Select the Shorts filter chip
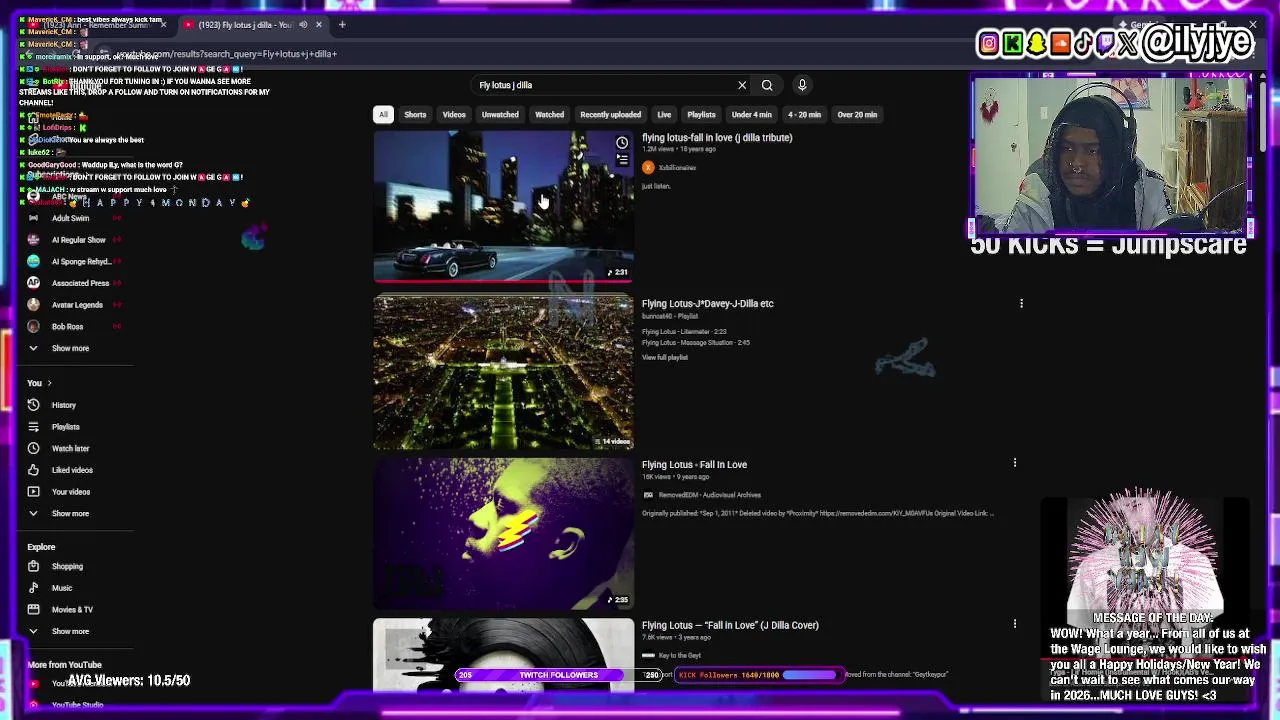The width and height of the screenshot is (1280, 720). (415, 115)
